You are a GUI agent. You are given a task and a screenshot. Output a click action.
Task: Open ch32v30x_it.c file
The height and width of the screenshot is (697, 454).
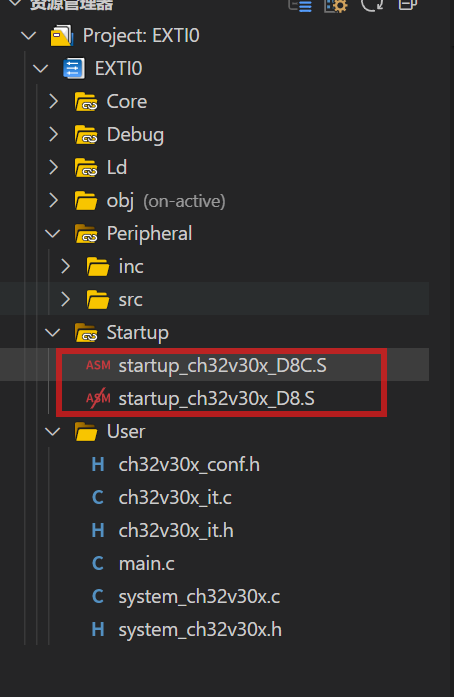point(175,498)
